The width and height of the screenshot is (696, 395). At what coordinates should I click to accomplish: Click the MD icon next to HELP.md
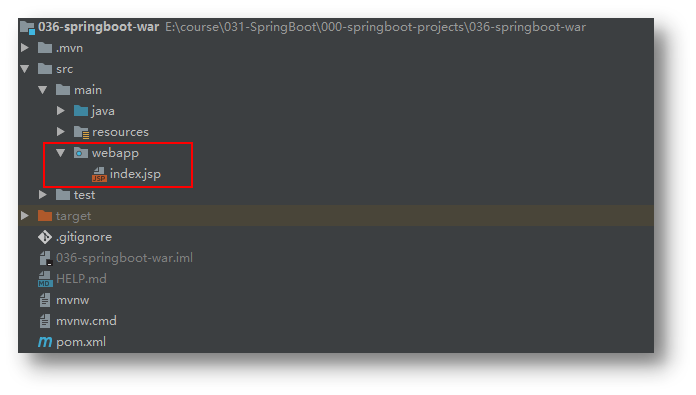coord(45,279)
